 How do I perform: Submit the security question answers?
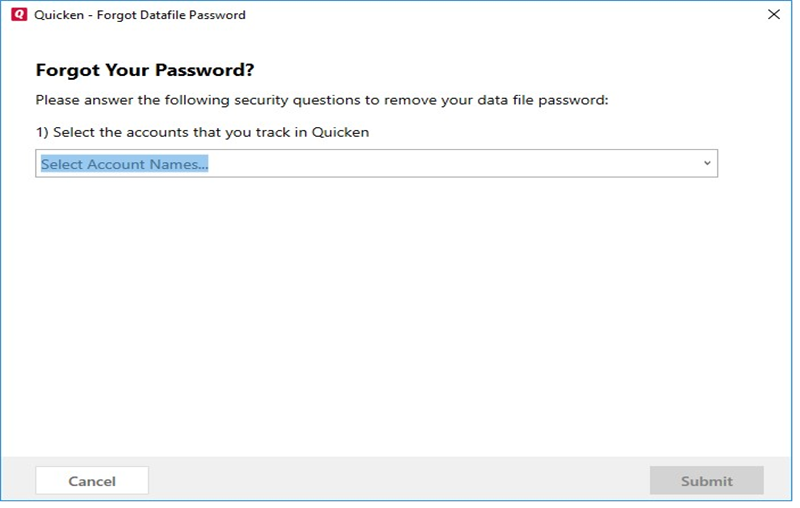click(706, 481)
